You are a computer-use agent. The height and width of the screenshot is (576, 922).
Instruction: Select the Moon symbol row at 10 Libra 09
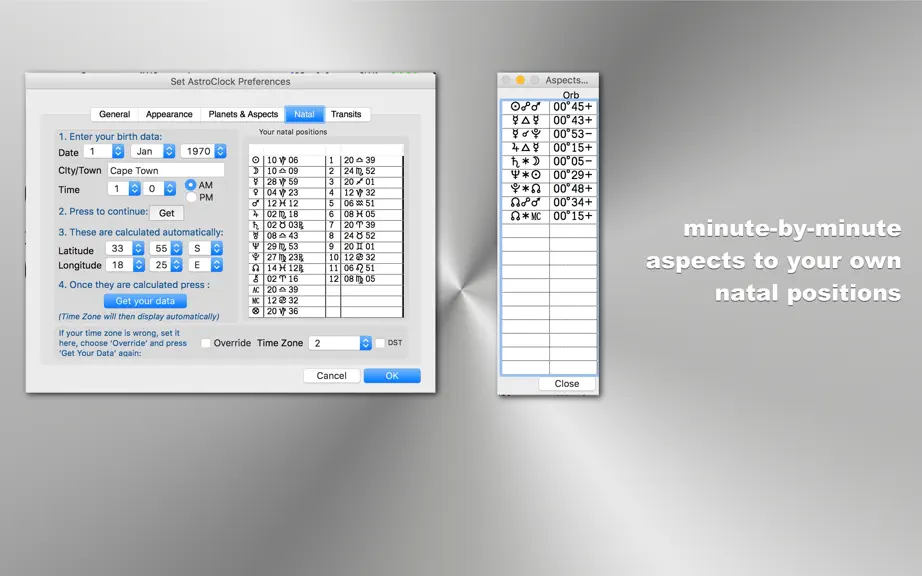[x=287, y=171]
